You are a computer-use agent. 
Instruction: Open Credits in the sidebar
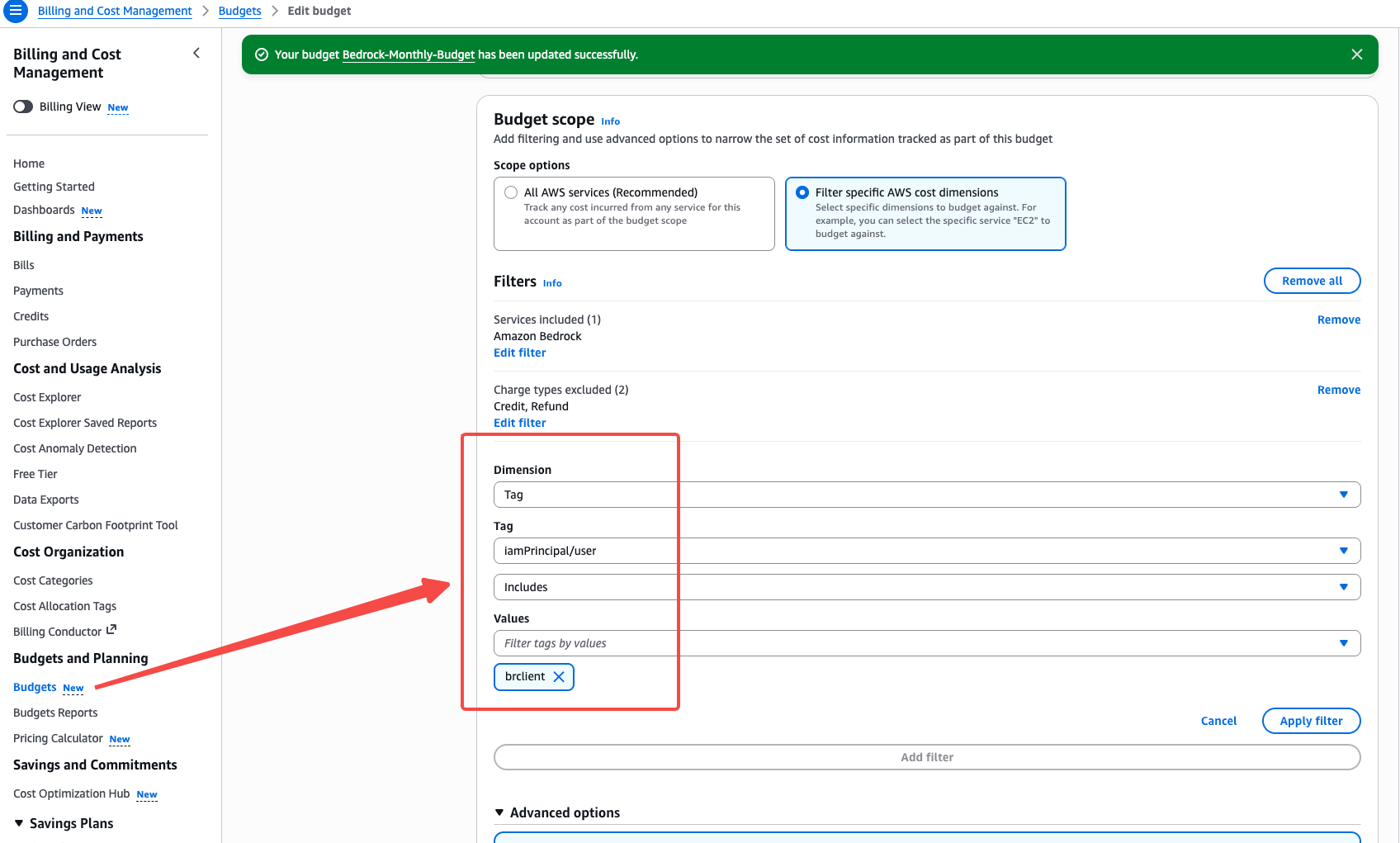[31, 316]
